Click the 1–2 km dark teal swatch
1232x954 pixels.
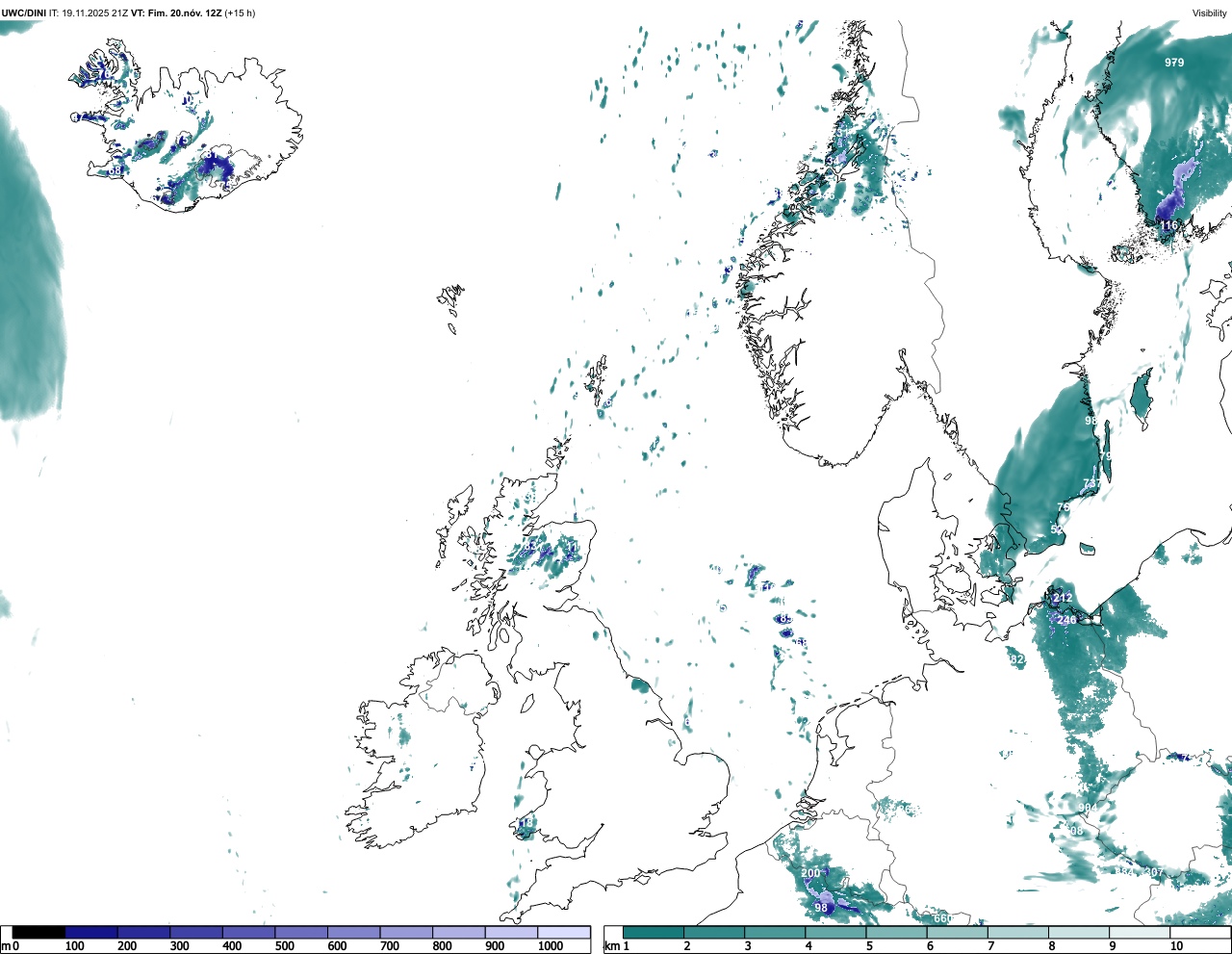pos(654,932)
